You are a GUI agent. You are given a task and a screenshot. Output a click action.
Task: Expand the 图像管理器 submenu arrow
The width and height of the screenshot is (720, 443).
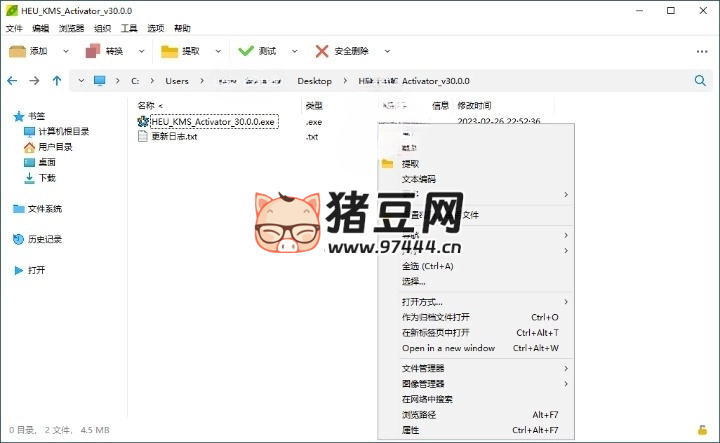566,384
